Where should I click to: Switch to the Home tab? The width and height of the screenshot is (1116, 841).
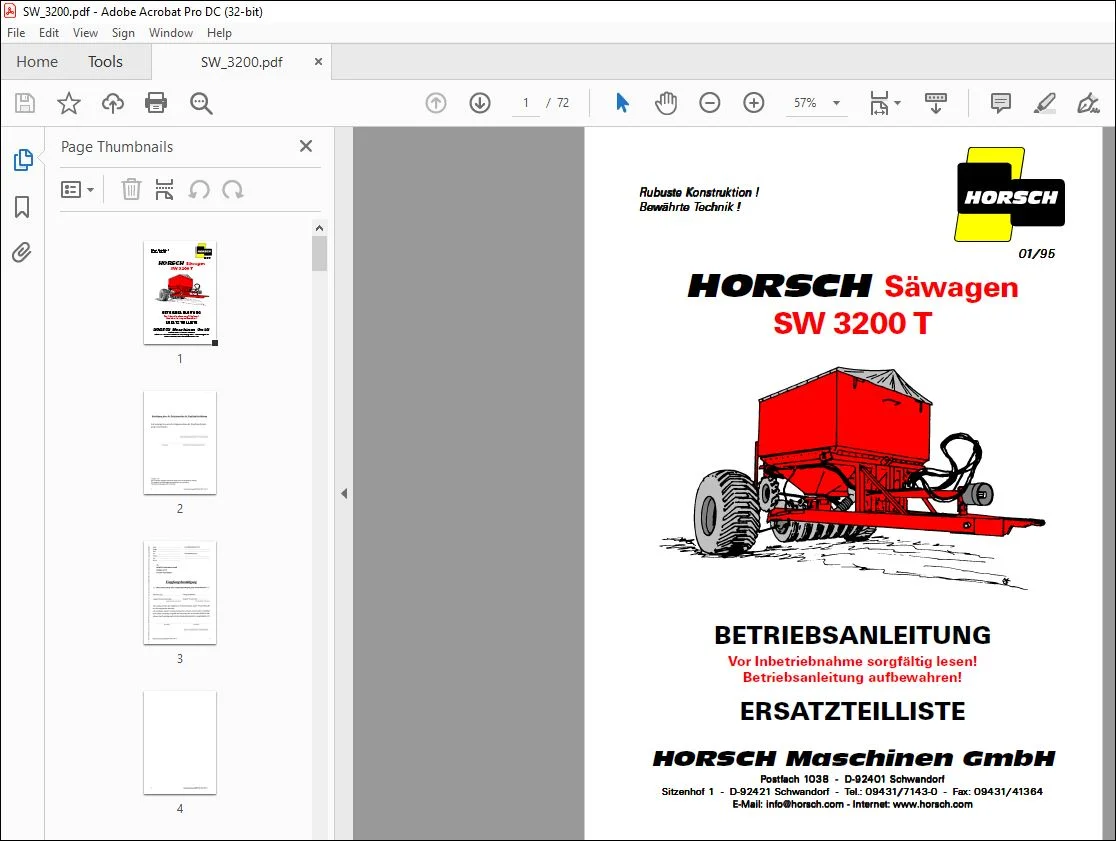[37, 62]
